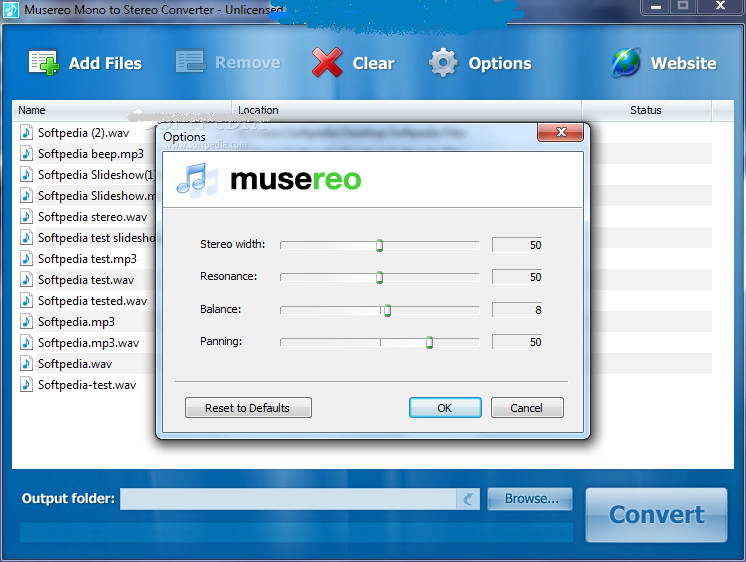This screenshot has height=562, width=746.
Task: Sort by the Name column header
Action: click(x=121, y=110)
